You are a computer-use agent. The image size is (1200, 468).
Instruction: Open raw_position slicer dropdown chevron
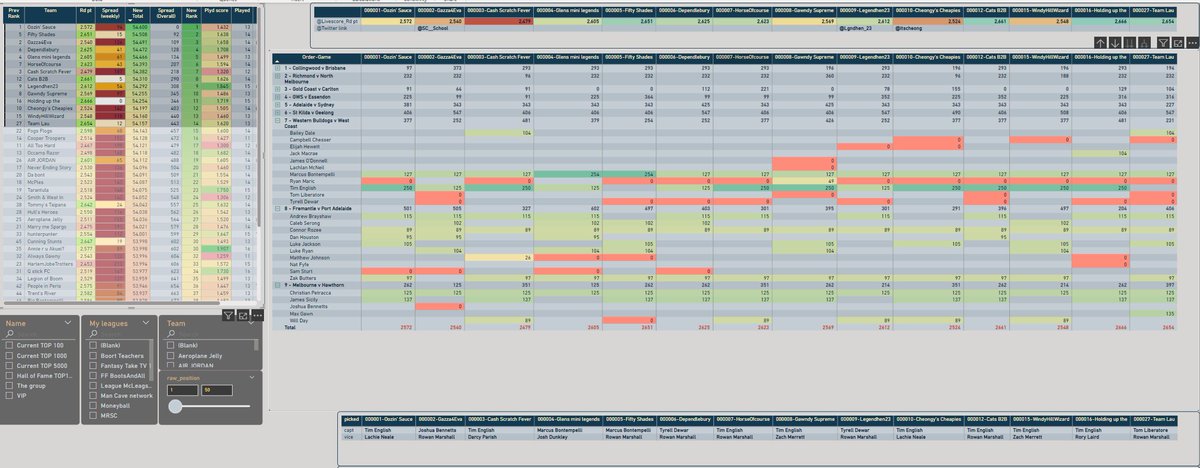[x=252, y=377]
